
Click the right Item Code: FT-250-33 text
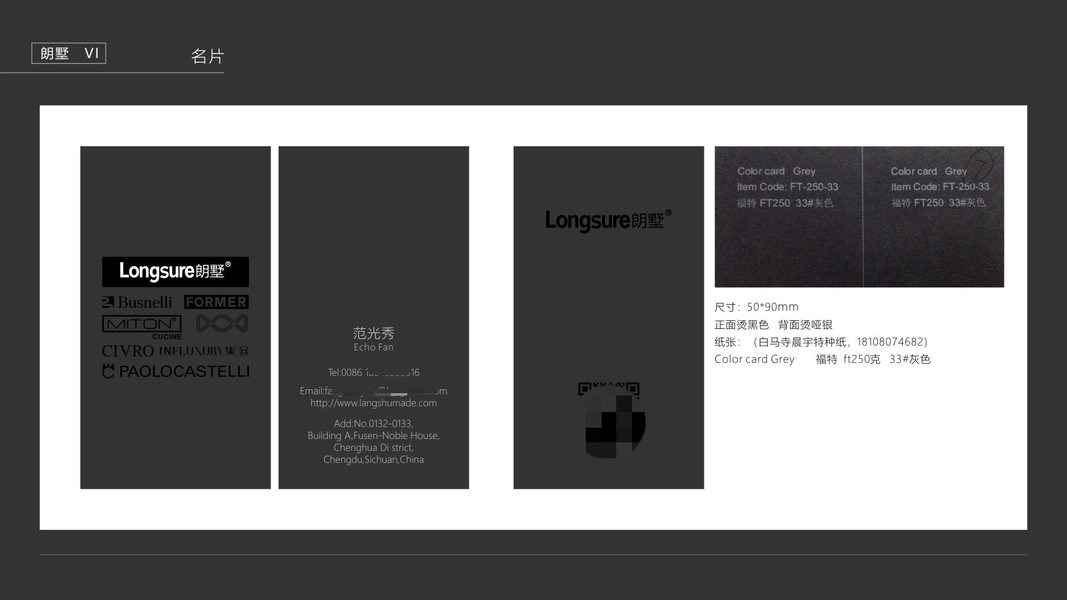[940, 186]
